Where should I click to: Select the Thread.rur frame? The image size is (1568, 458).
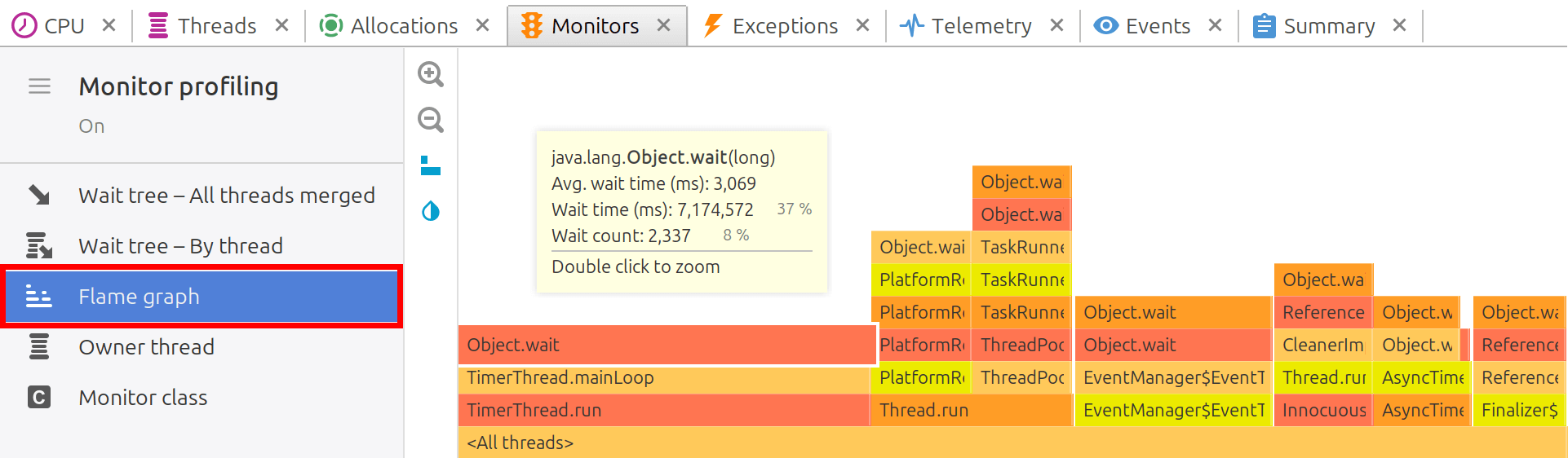[x=1322, y=377]
